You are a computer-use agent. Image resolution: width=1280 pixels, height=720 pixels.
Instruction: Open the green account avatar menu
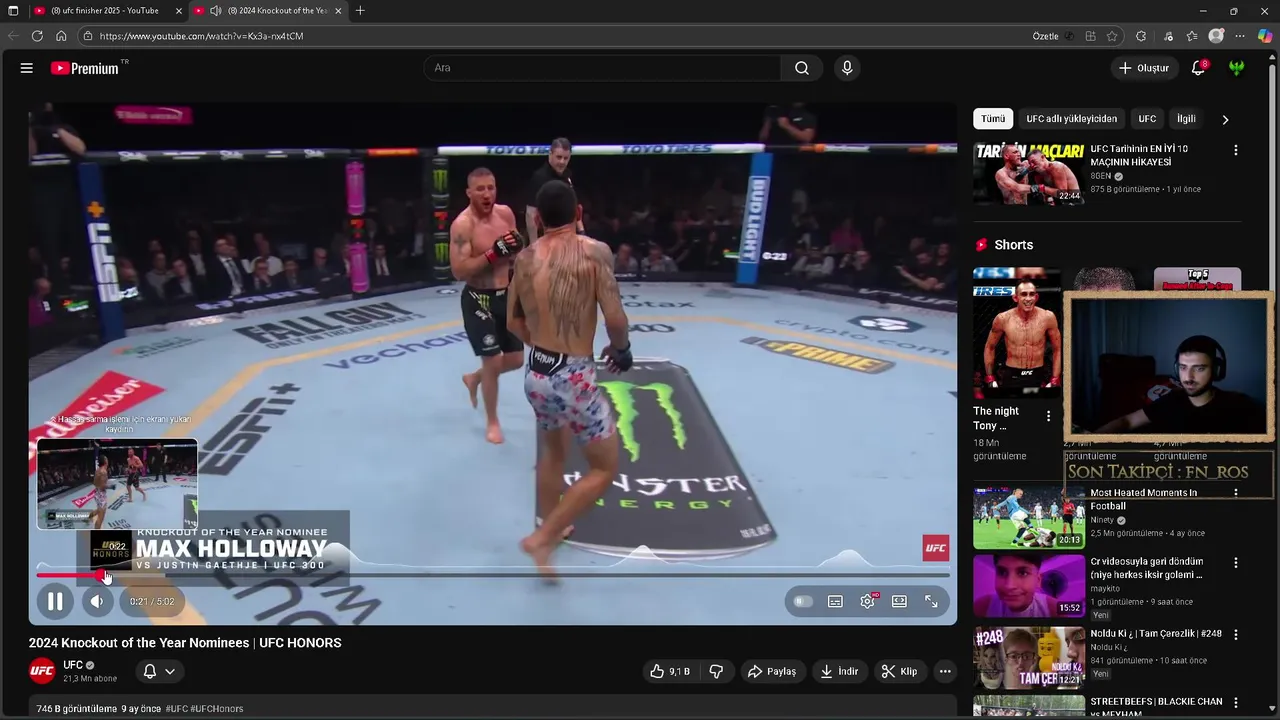click(x=1237, y=68)
